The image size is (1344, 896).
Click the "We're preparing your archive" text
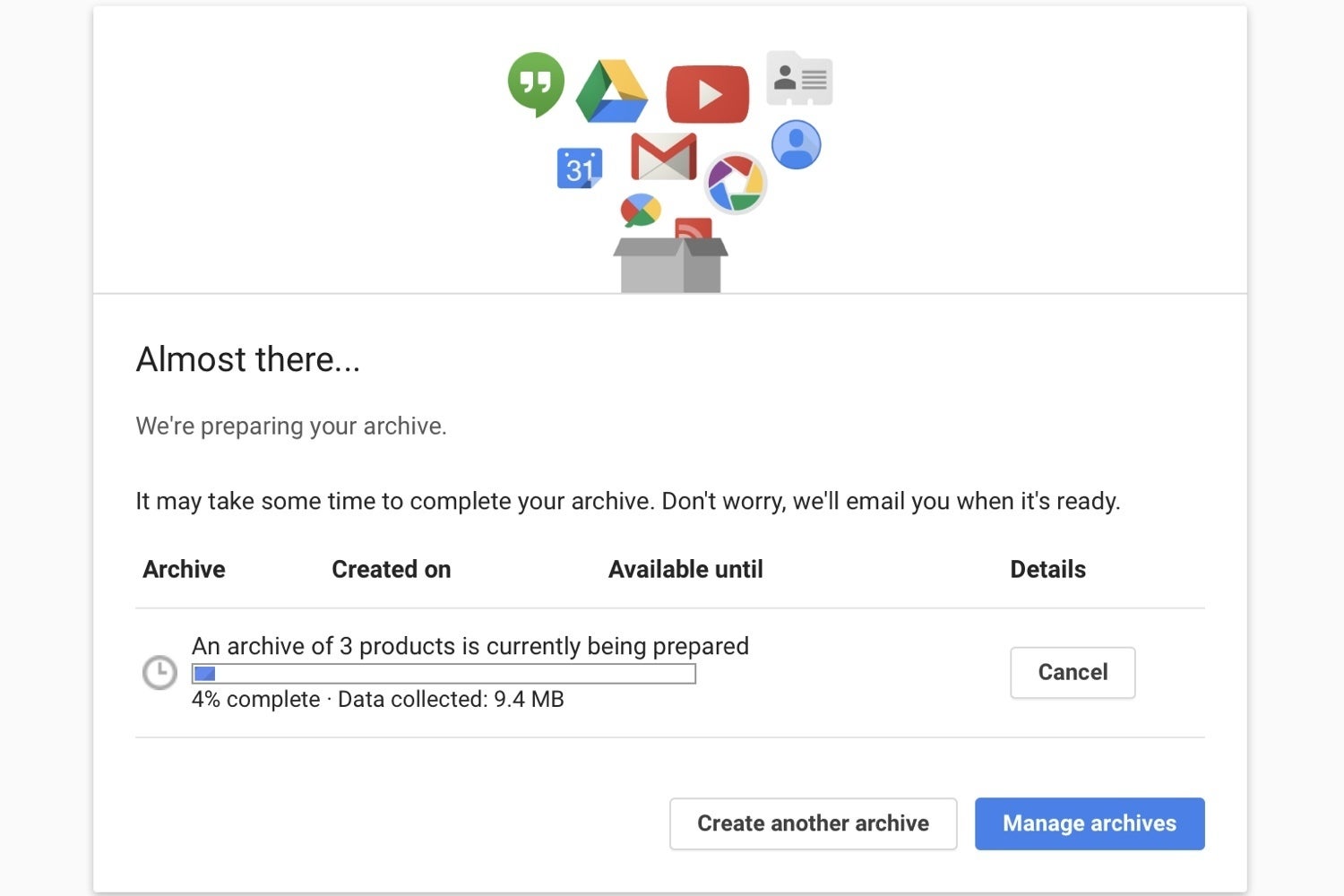(291, 426)
